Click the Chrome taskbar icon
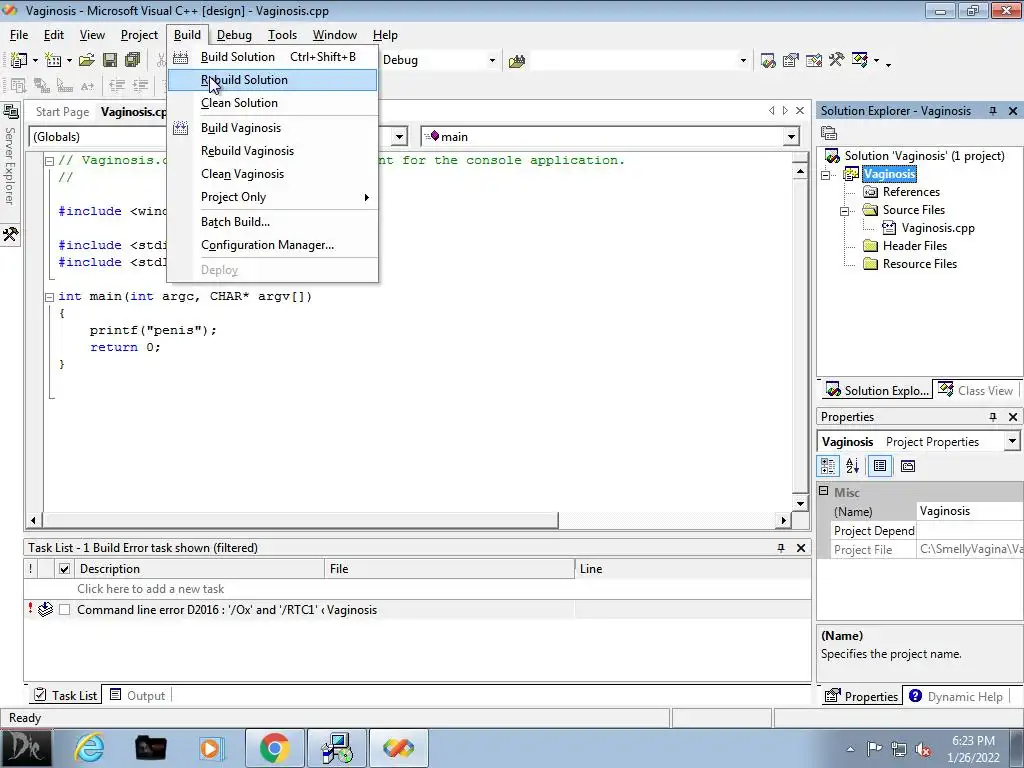 tap(274, 748)
